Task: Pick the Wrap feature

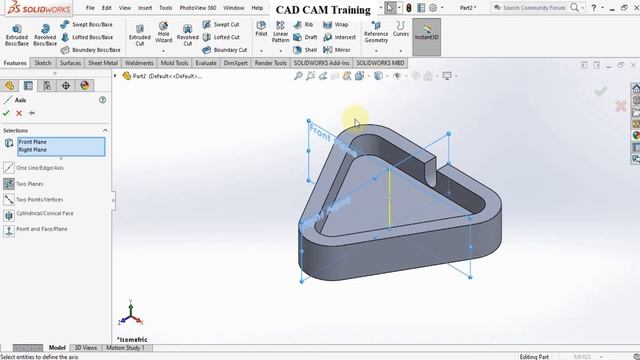Action: tap(336, 24)
